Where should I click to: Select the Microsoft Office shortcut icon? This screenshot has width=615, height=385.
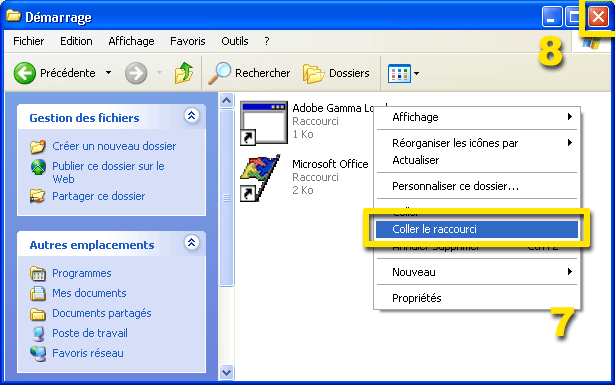[260, 178]
